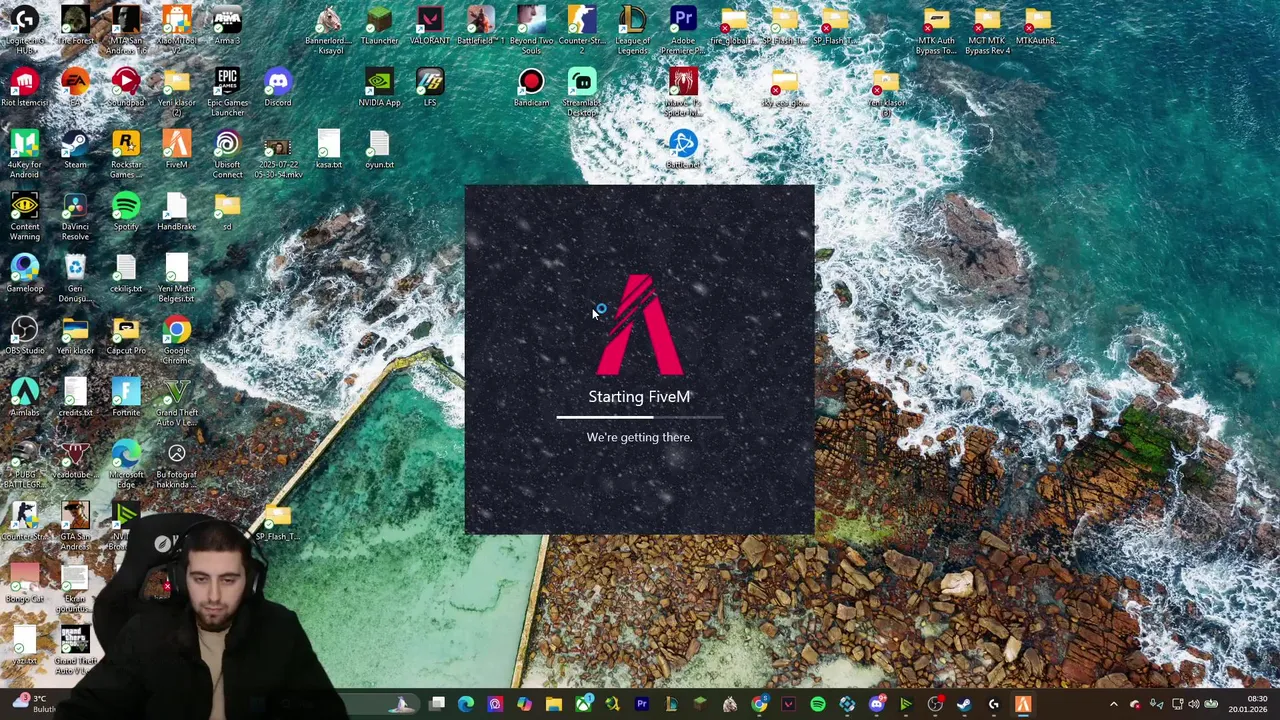Select the sd folder on desktop
The width and height of the screenshot is (1280, 720).
pos(227,212)
